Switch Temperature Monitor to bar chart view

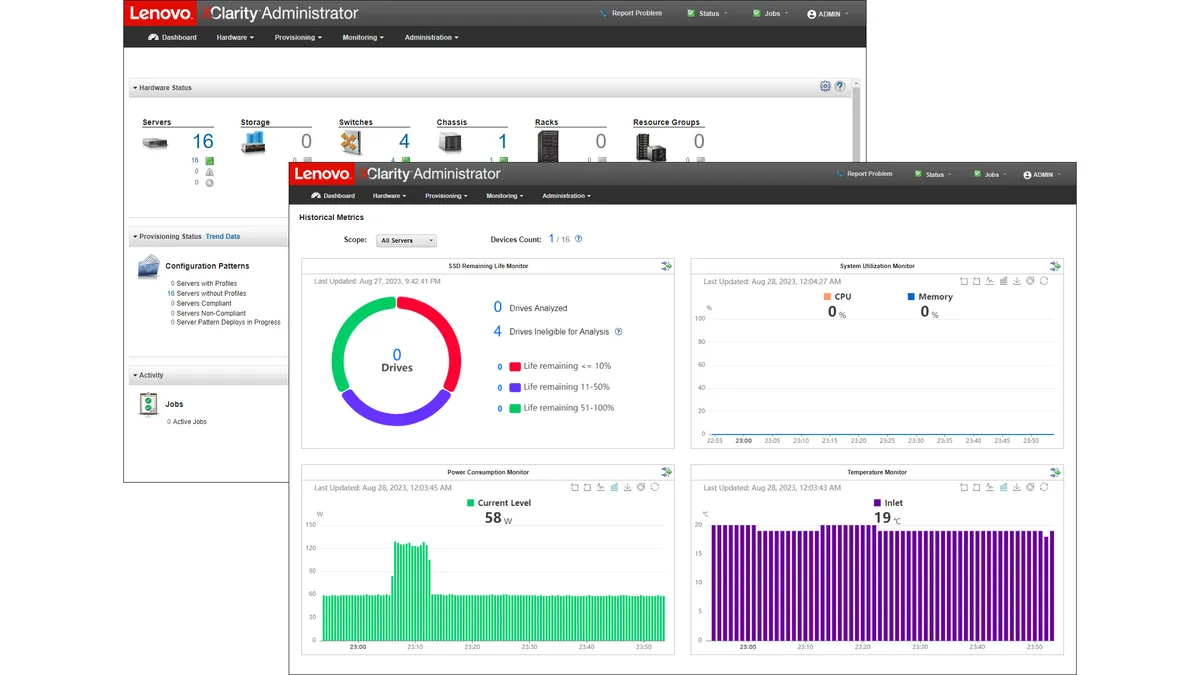point(1003,488)
